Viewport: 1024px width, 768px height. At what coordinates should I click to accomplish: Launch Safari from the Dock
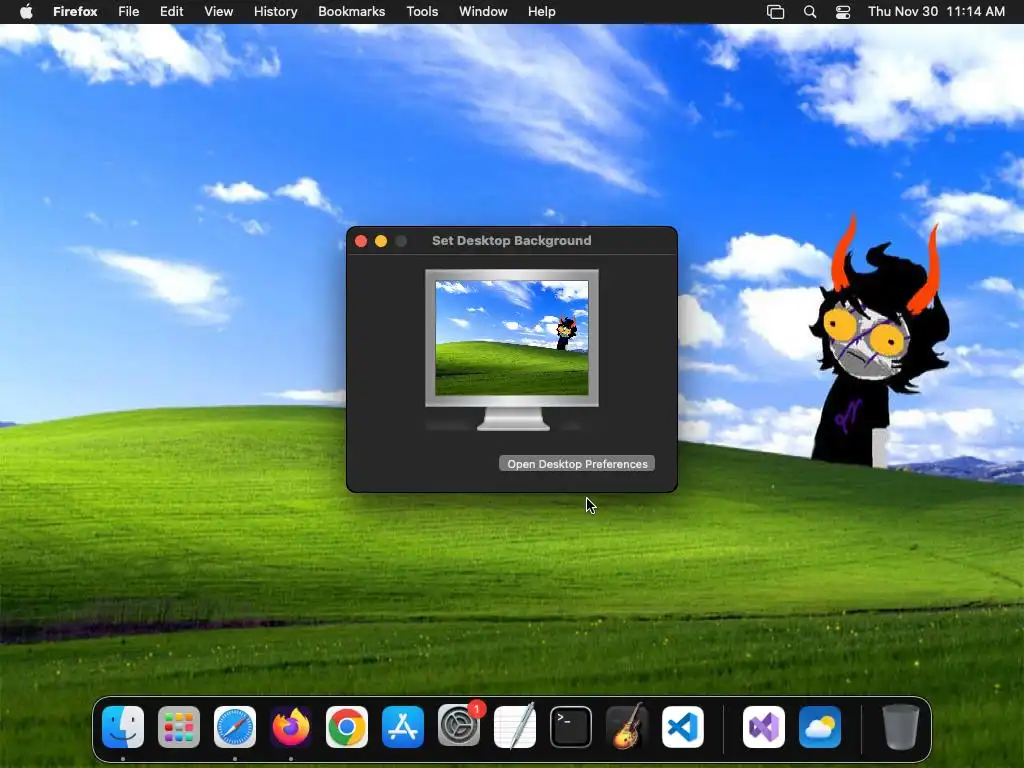(x=235, y=727)
